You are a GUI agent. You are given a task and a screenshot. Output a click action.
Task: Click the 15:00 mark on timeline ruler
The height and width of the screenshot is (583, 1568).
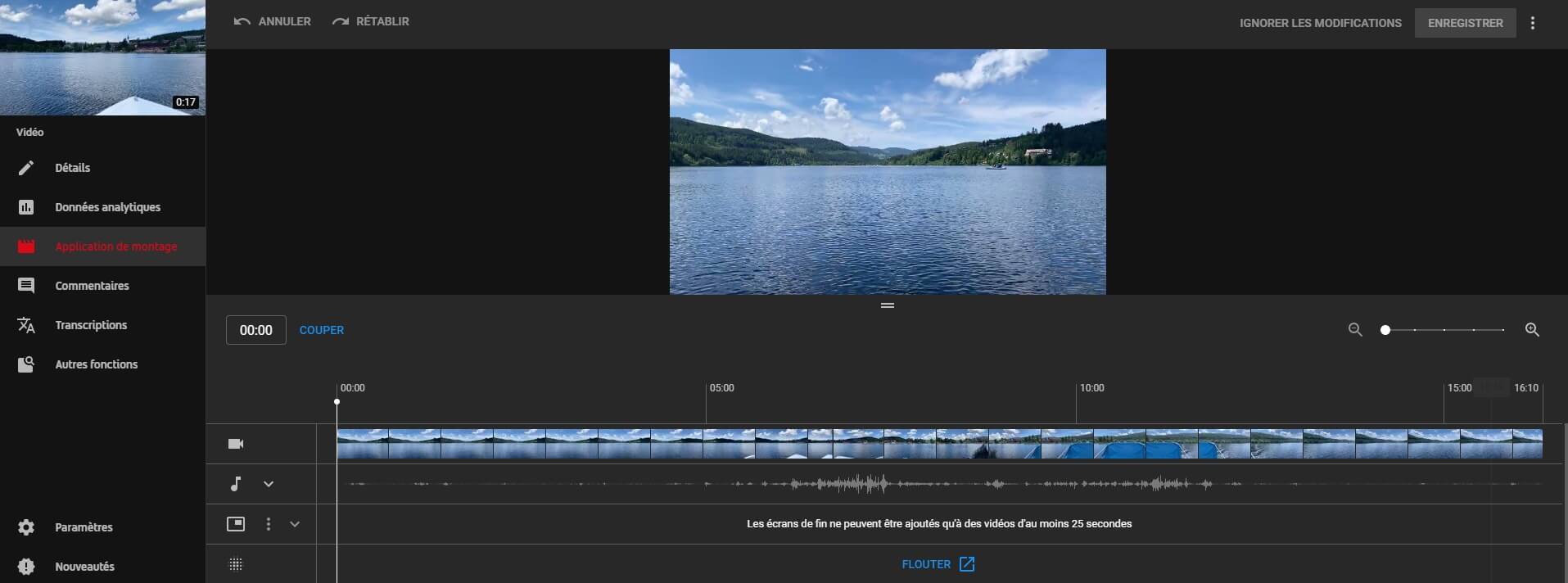pyautogui.click(x=1459, y=388)
